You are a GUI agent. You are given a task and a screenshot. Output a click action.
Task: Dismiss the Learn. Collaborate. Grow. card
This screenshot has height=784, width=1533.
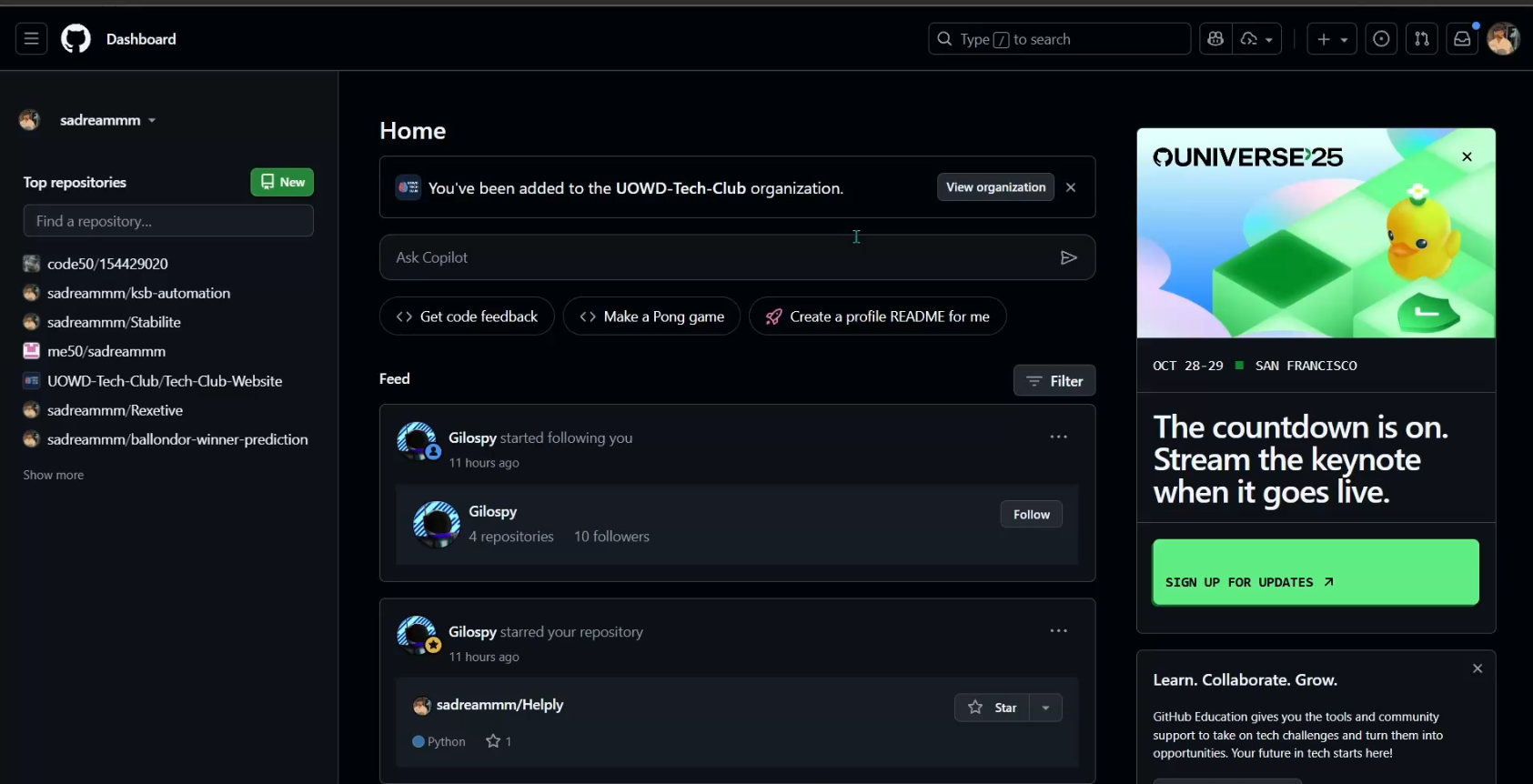click(1478, 668)
